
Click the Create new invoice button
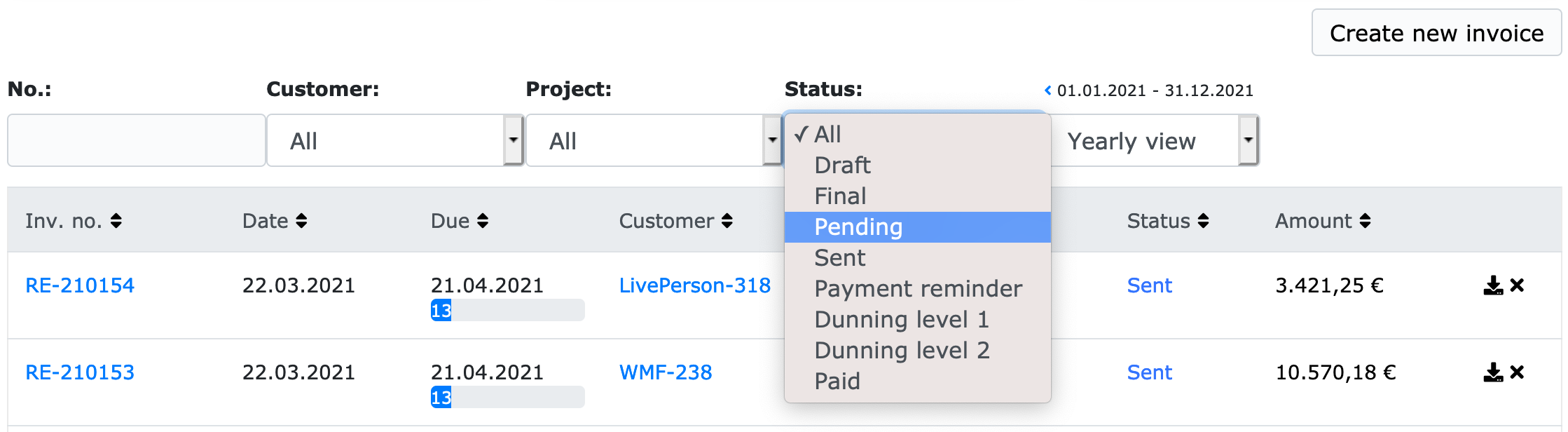[1436, 32]
